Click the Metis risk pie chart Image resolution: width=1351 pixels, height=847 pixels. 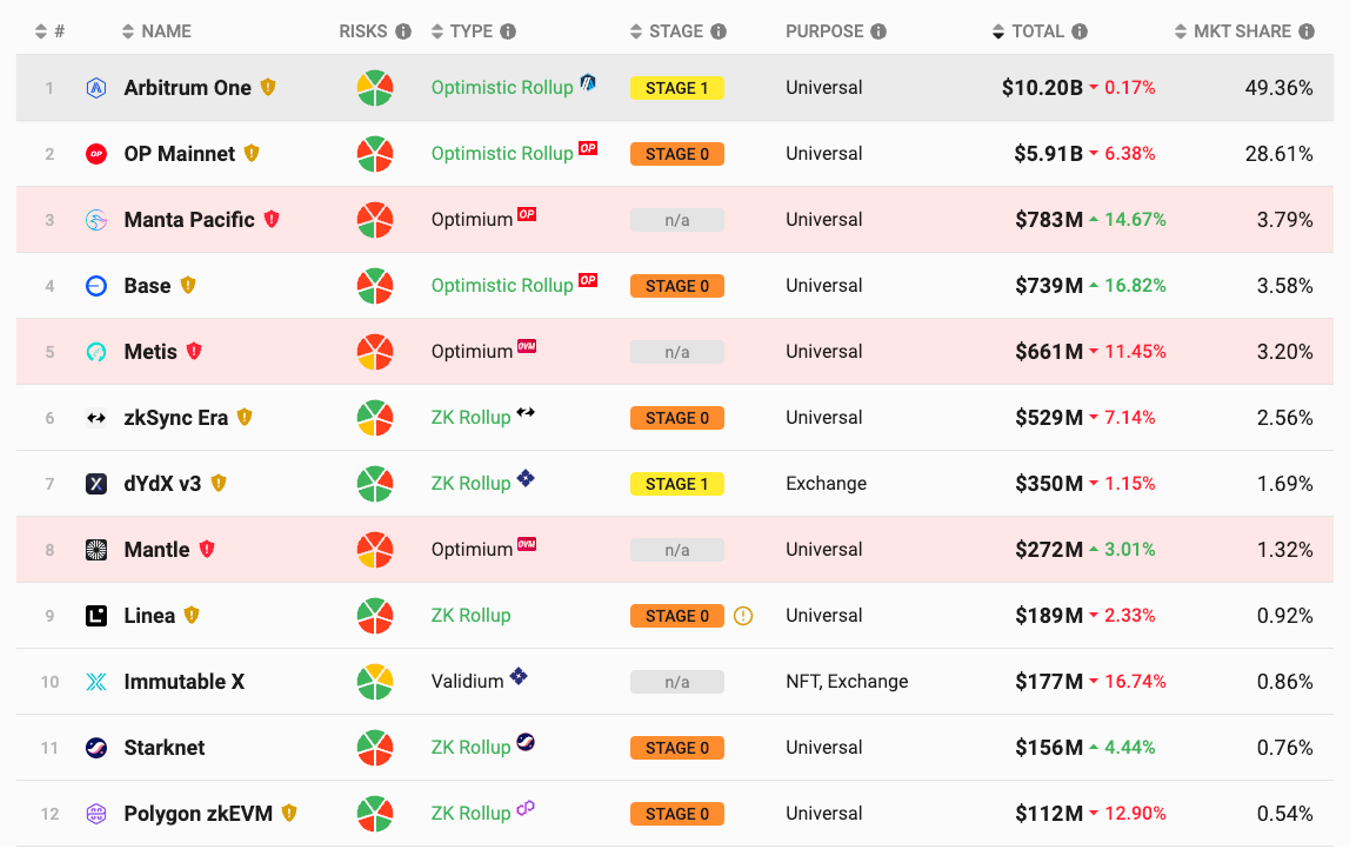click(375, 352)
